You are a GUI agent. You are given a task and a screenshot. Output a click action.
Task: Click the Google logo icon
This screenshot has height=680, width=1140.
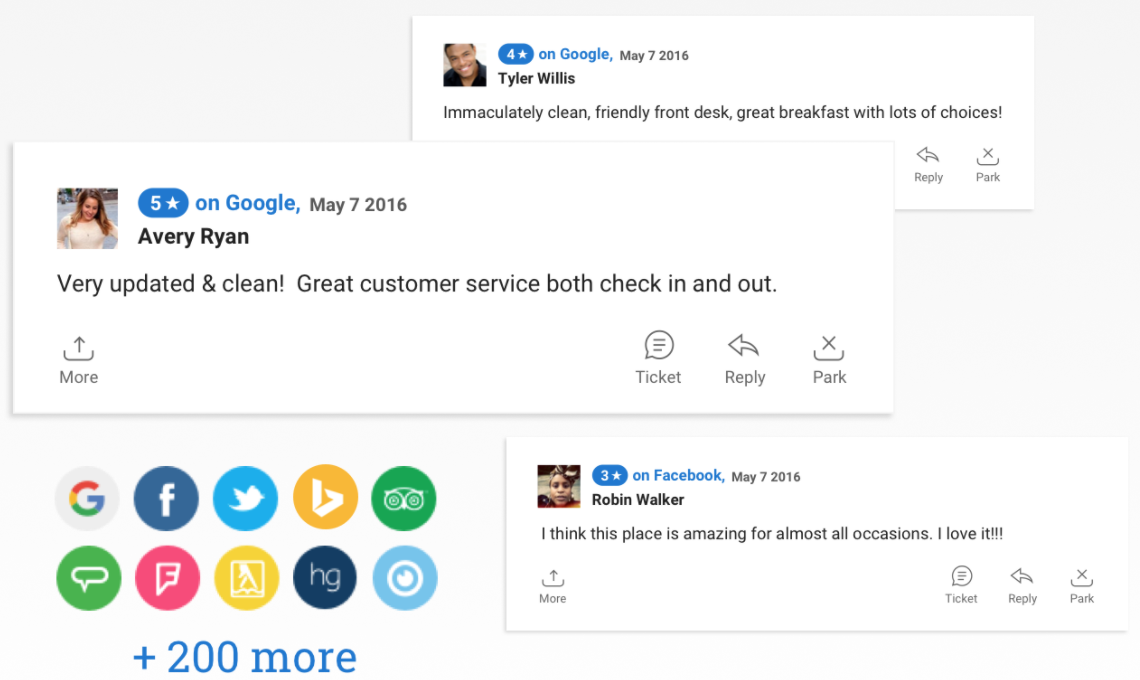87,499
